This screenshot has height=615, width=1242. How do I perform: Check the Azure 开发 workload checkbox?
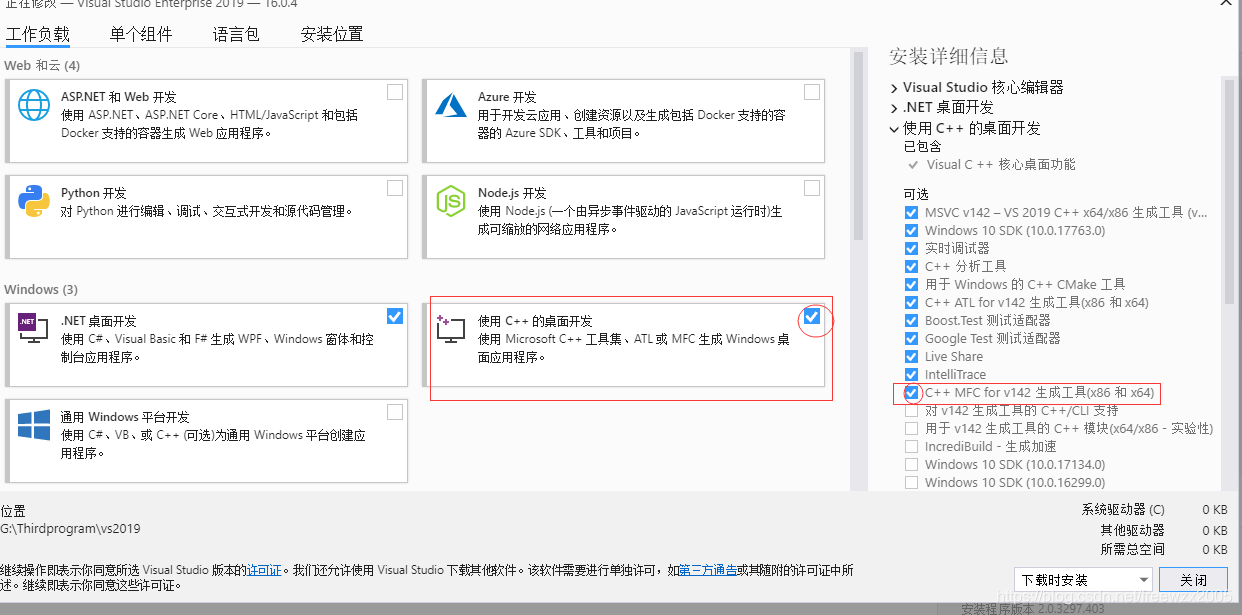coord(812,92)
